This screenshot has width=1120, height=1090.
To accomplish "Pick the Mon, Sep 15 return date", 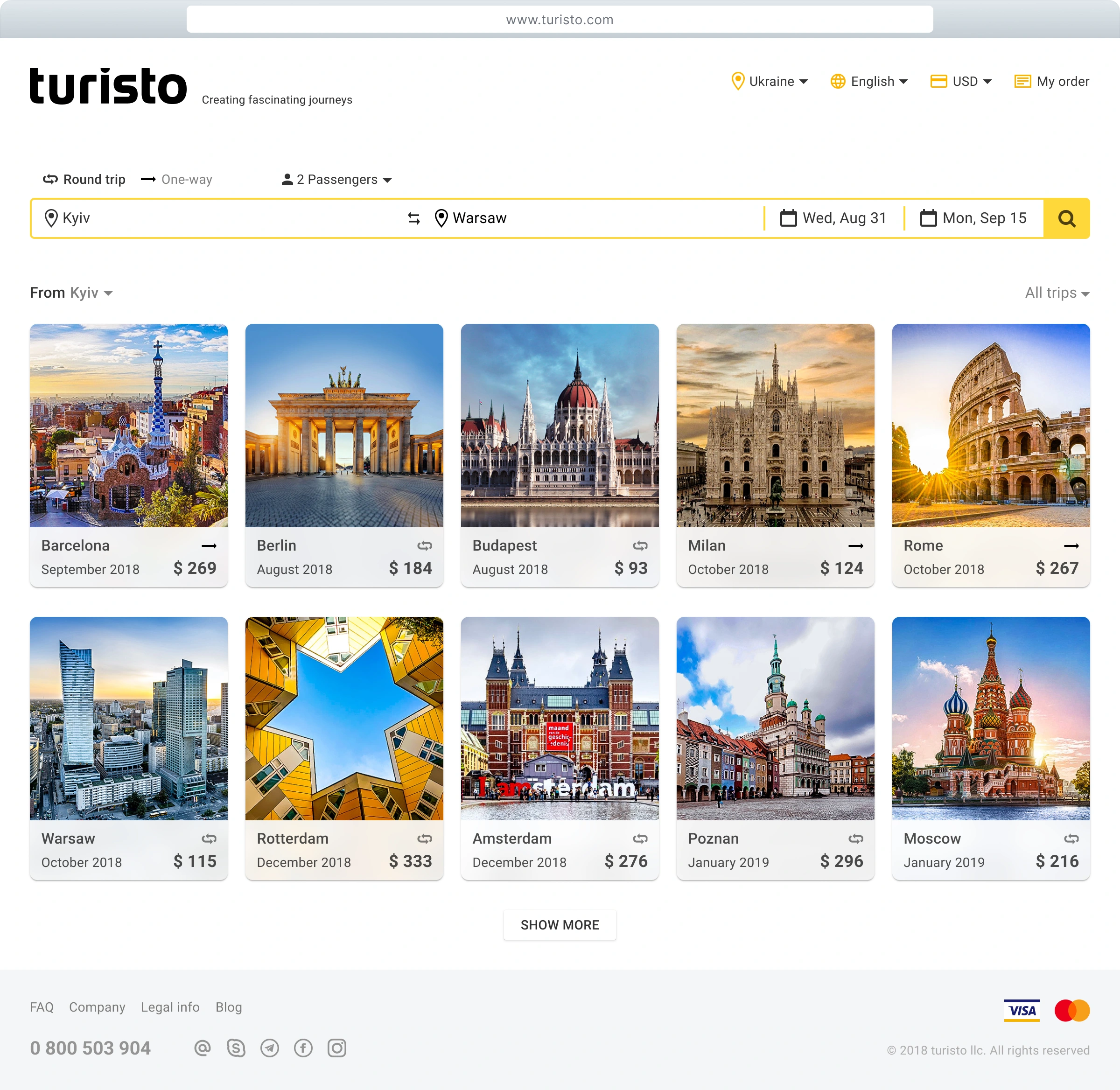I will click(x=973, y=218).
